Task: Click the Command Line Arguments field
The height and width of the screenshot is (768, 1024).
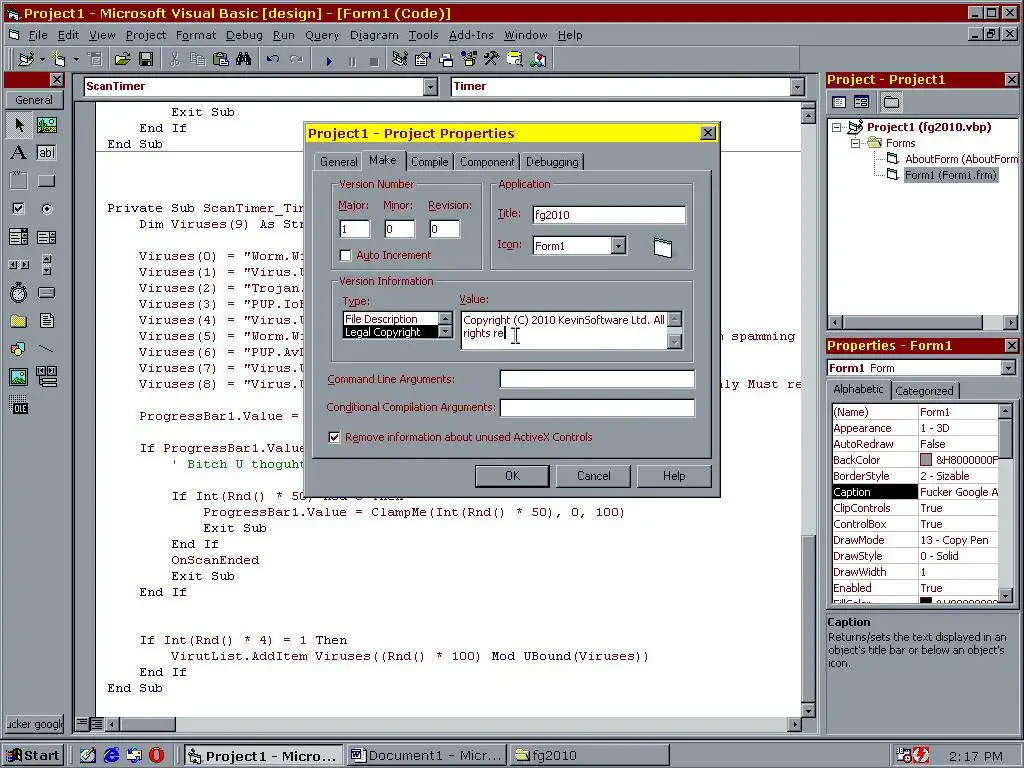Action: [x=597, y=379]
